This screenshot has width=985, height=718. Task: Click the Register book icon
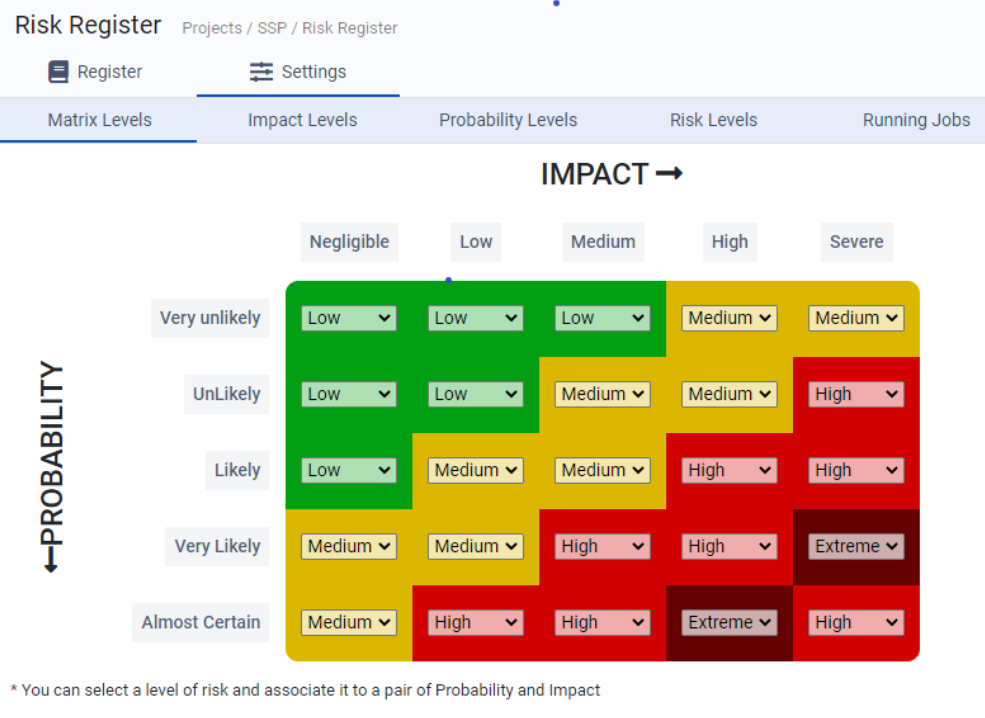click(x=59, y=72)
